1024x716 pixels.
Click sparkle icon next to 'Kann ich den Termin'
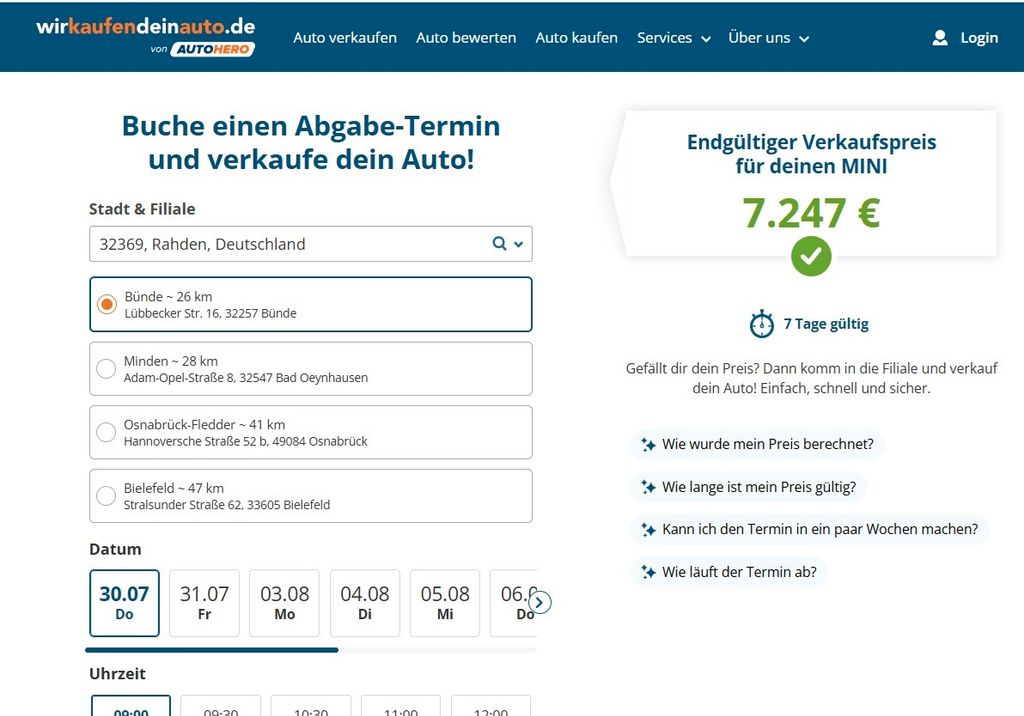click(648, 529)
